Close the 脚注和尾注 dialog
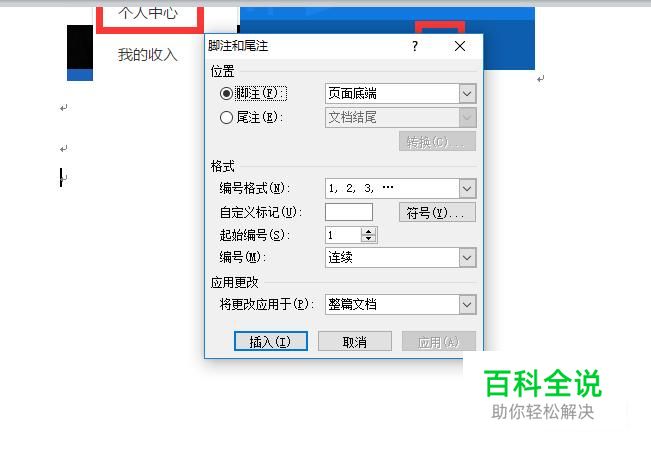The image size is (651, 455). pos(460,46)
